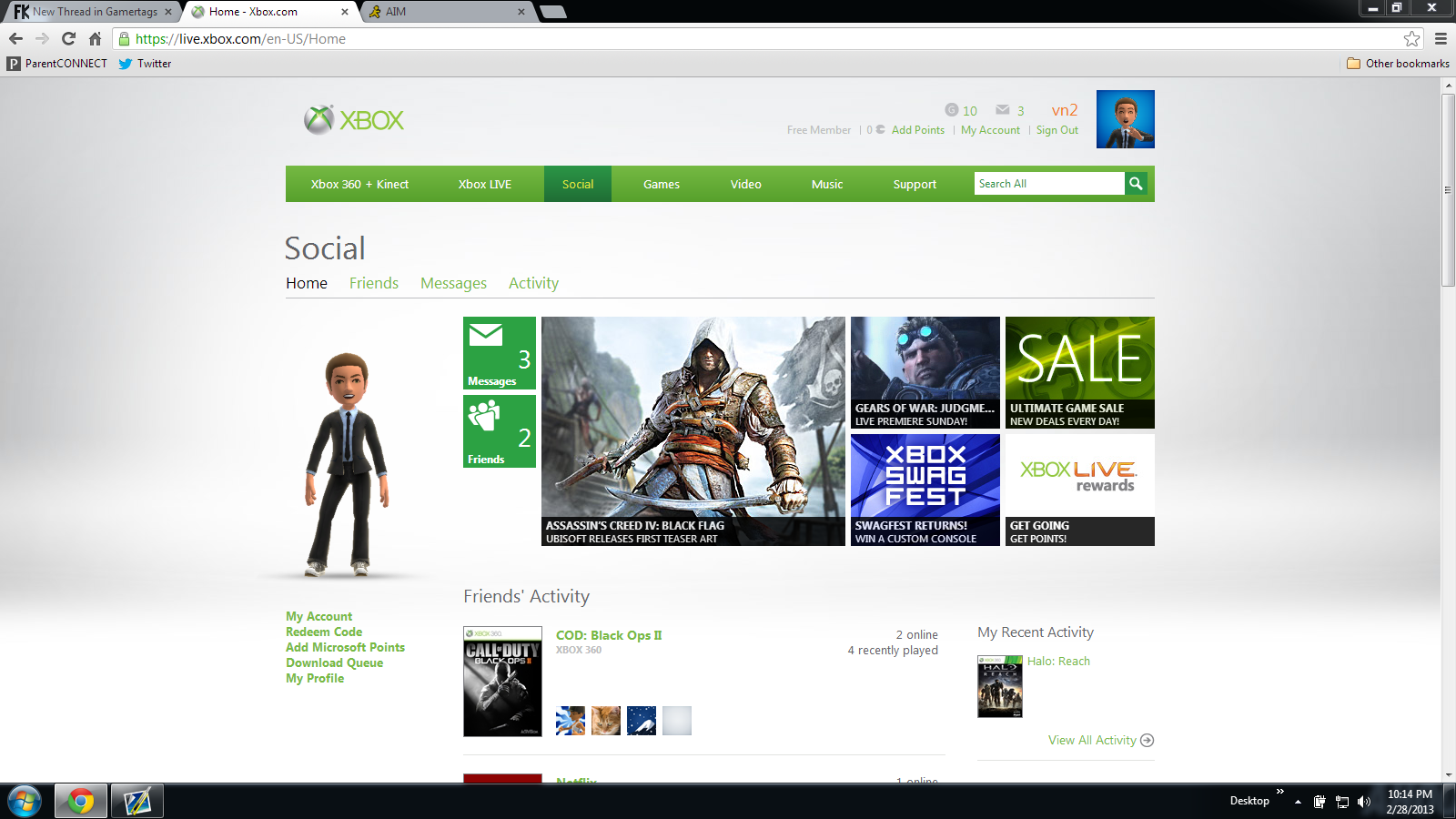Screen dimensions: 1456x819
Task: Click the Call of Duty Black Ops II cover
Action: [502, 682]
